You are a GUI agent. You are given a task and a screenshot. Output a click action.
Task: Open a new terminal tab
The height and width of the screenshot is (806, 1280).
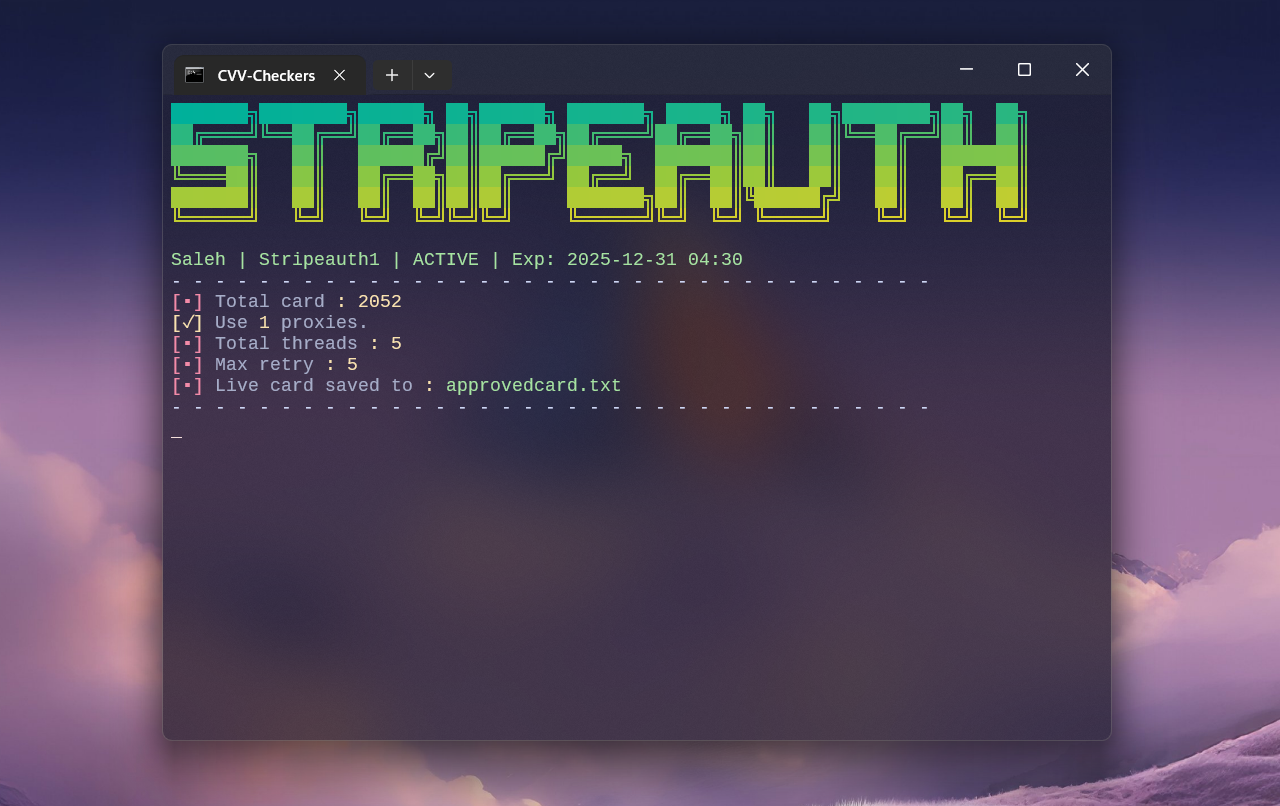click(x=392, y=75)
